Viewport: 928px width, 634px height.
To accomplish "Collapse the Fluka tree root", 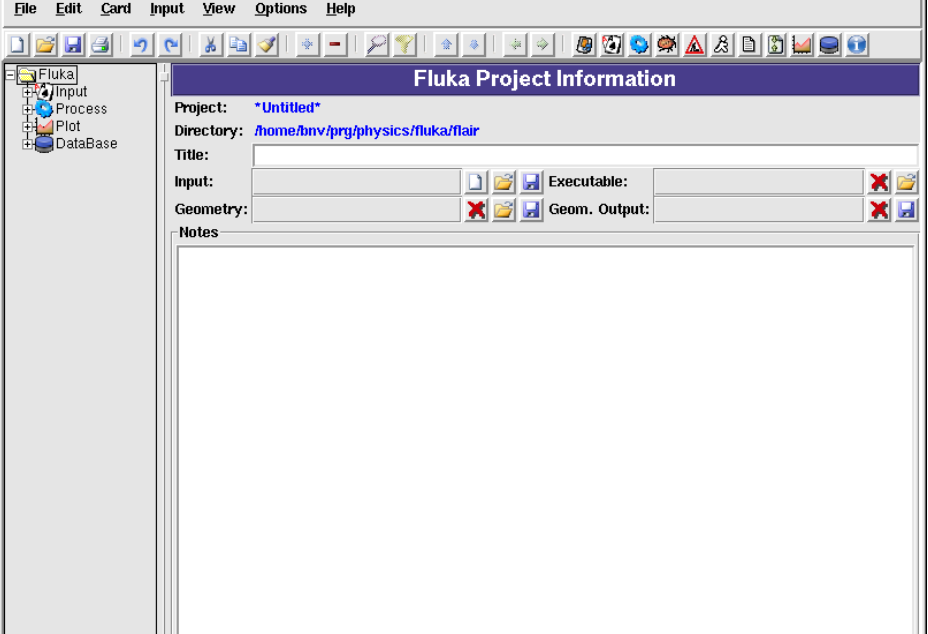I will point(10,75).
